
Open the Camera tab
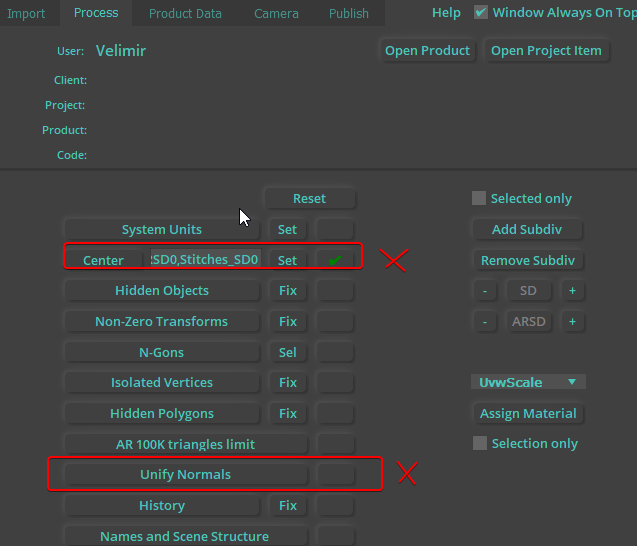click(276, 14)
